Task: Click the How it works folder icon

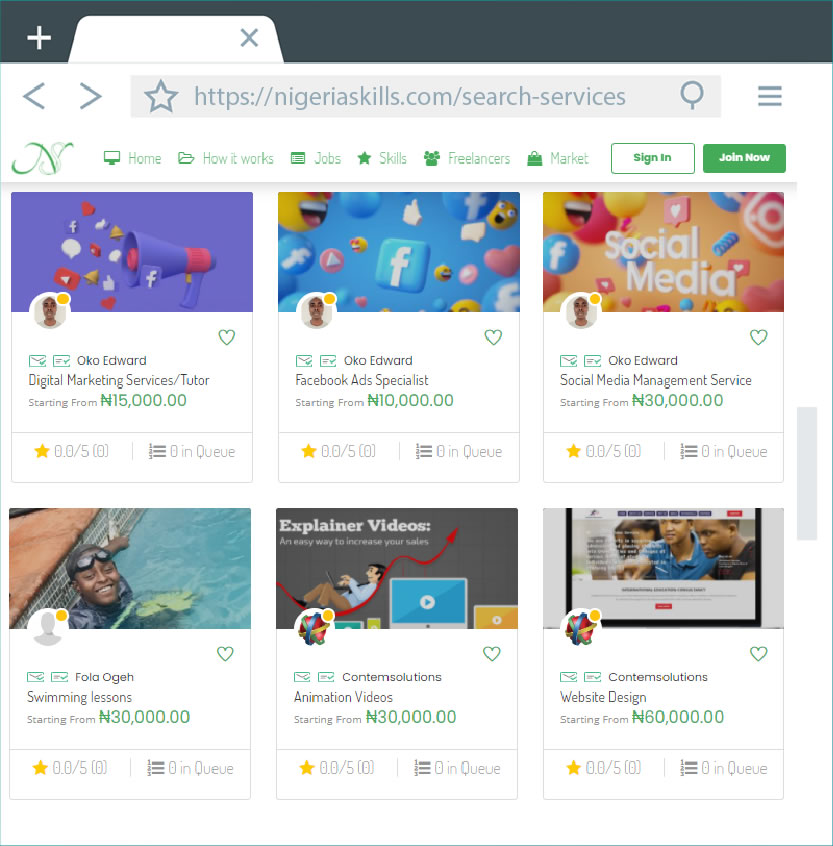Action: pyautogui.click(x=185, y=157)
